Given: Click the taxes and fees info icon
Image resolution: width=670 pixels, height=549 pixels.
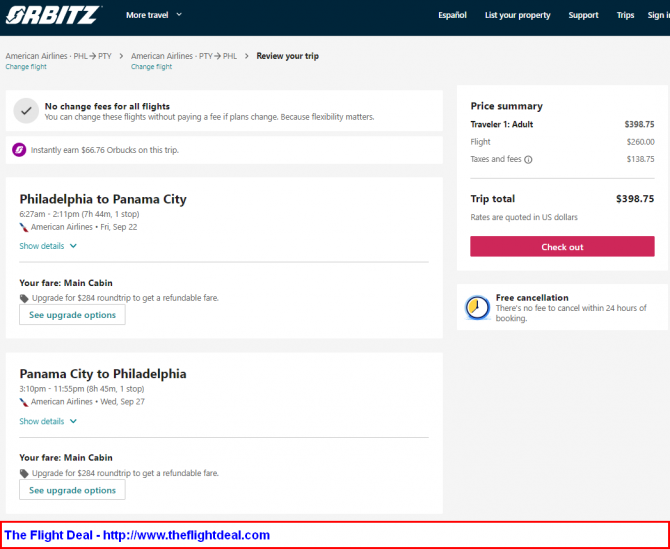Looking at the screenshot, I should tap(528, 160).
